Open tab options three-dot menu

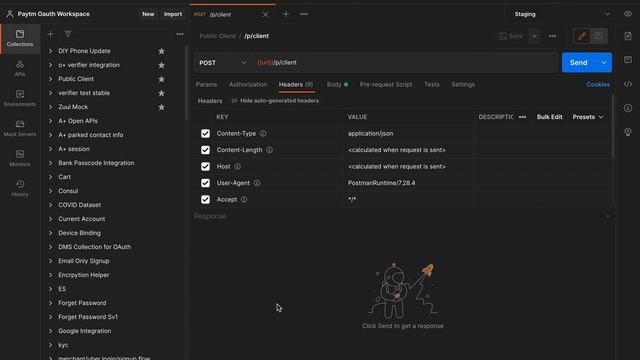[304, 14]
